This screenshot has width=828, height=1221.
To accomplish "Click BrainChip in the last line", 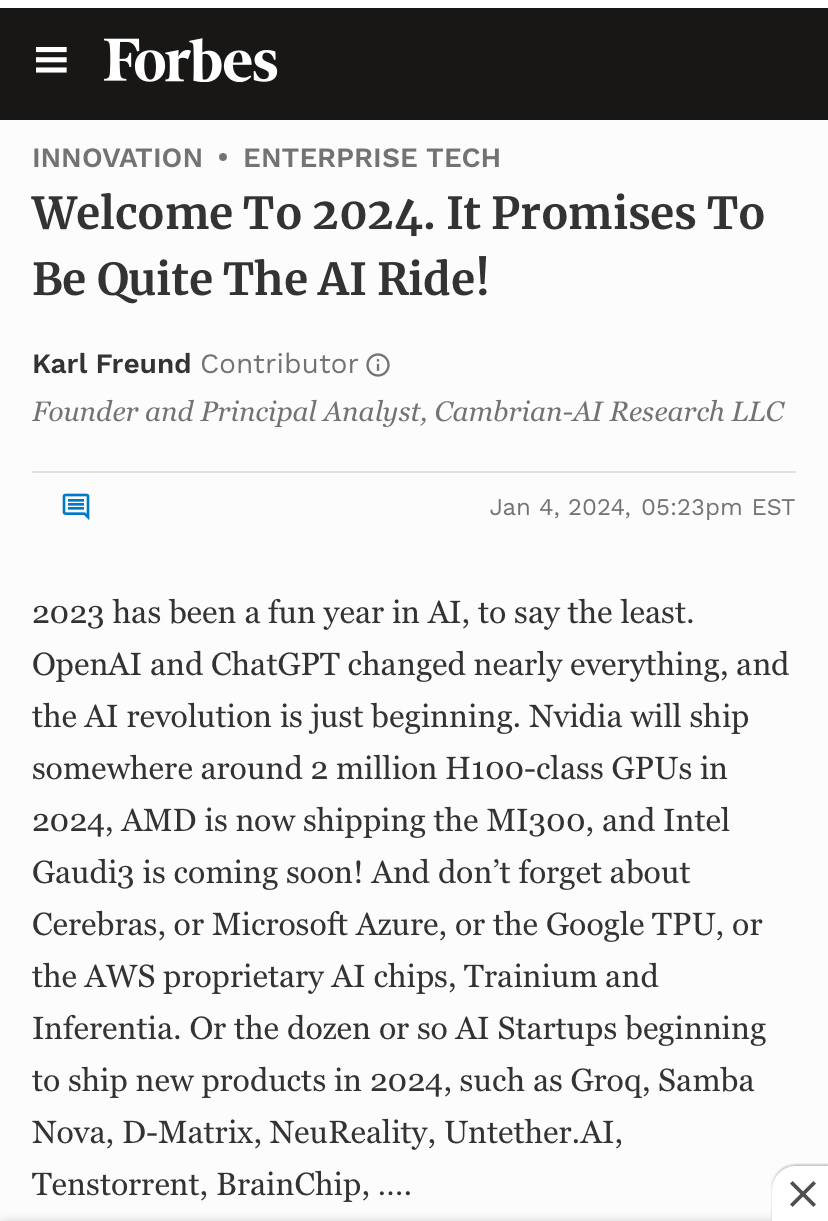I will tap(288, 1184).
